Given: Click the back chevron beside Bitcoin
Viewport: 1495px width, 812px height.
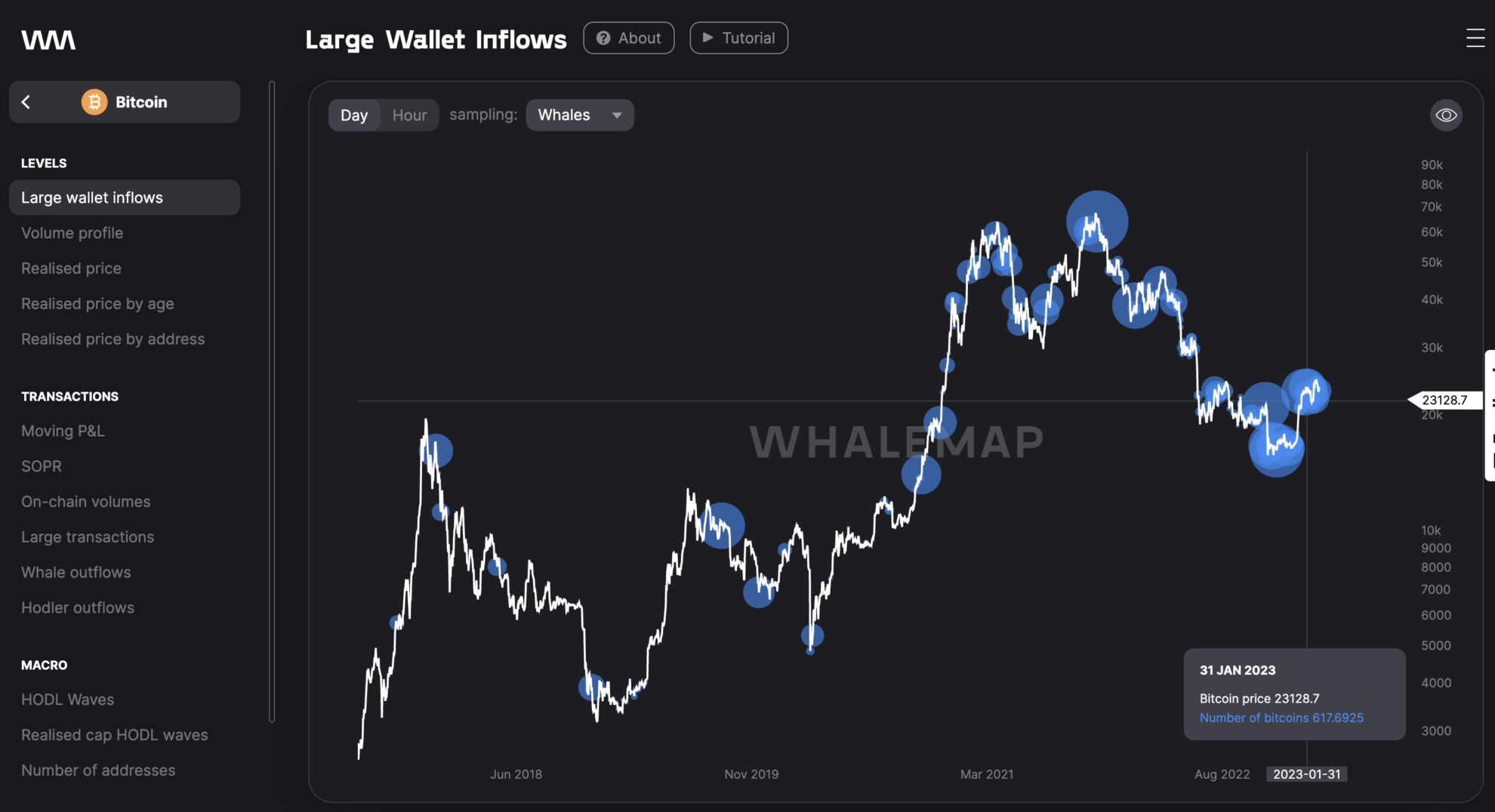Looking at the screenshot, I should (27, 101).
